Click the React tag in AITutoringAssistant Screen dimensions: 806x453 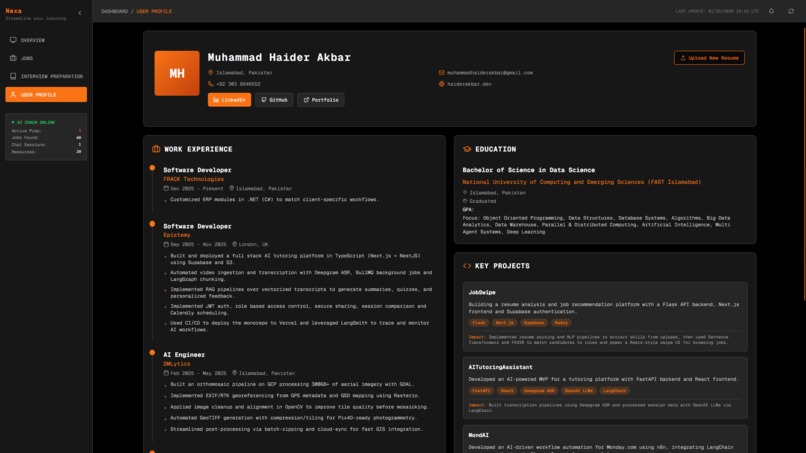507,391
